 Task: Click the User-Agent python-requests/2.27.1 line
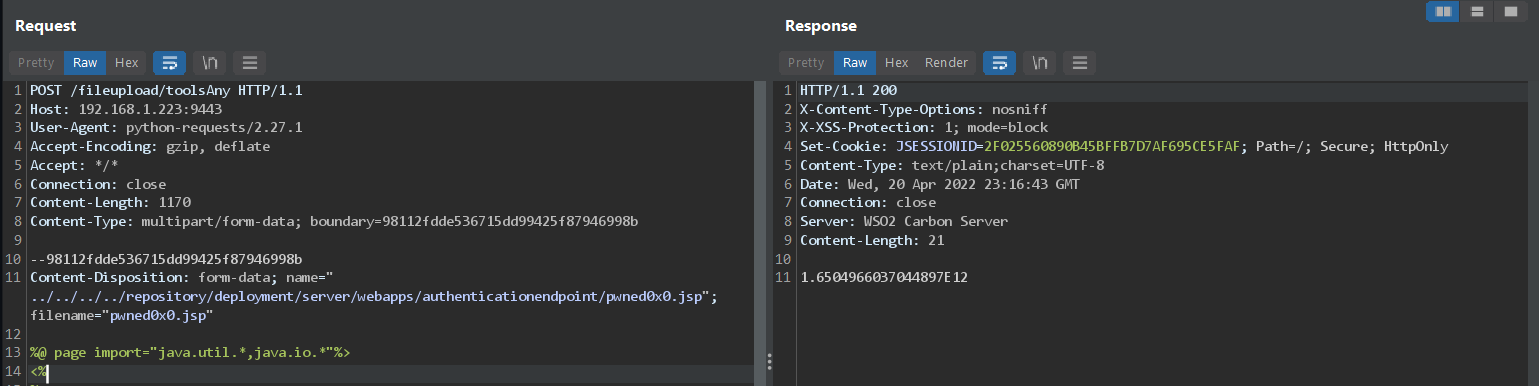[166, 128]
